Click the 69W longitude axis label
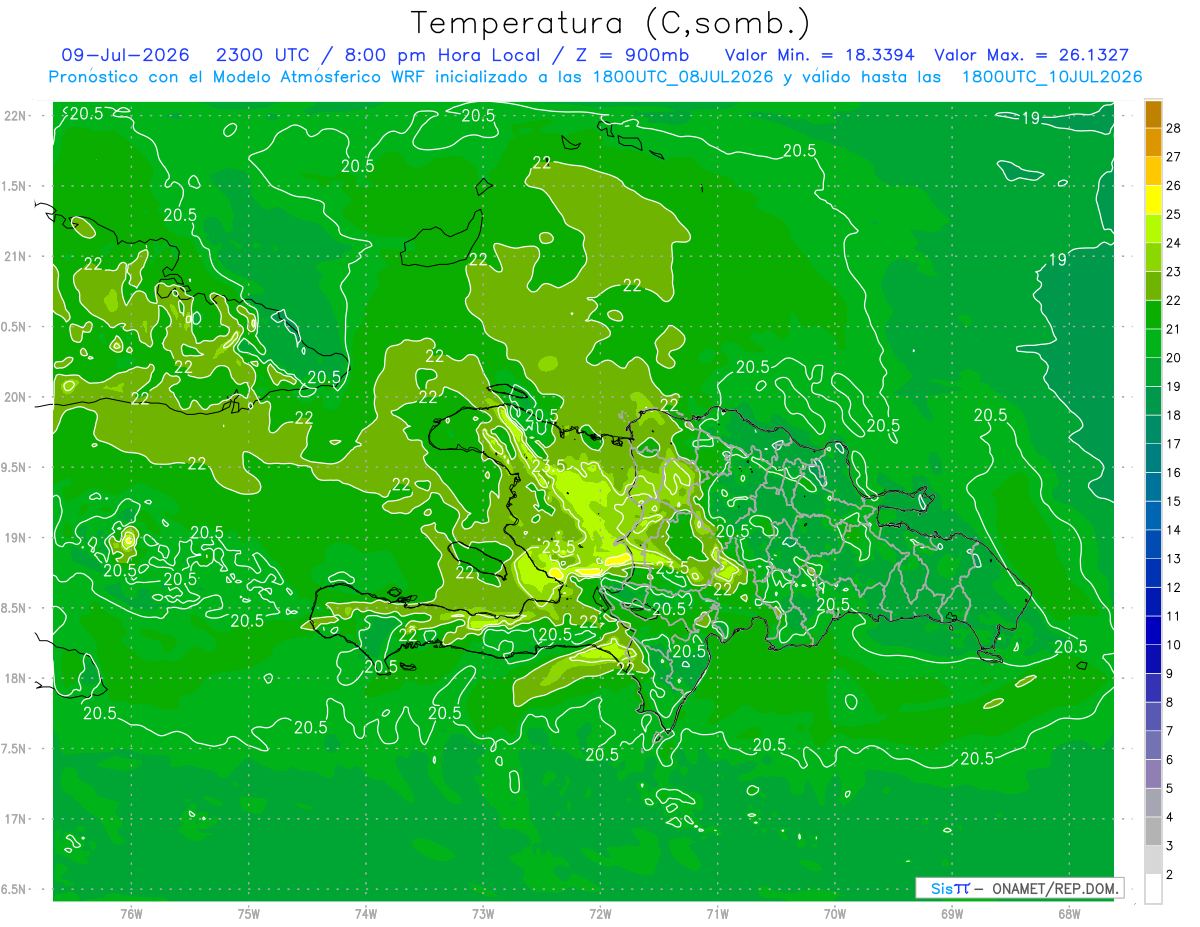1200x927 pixels. pyautogui.click(x=952, y=913)
